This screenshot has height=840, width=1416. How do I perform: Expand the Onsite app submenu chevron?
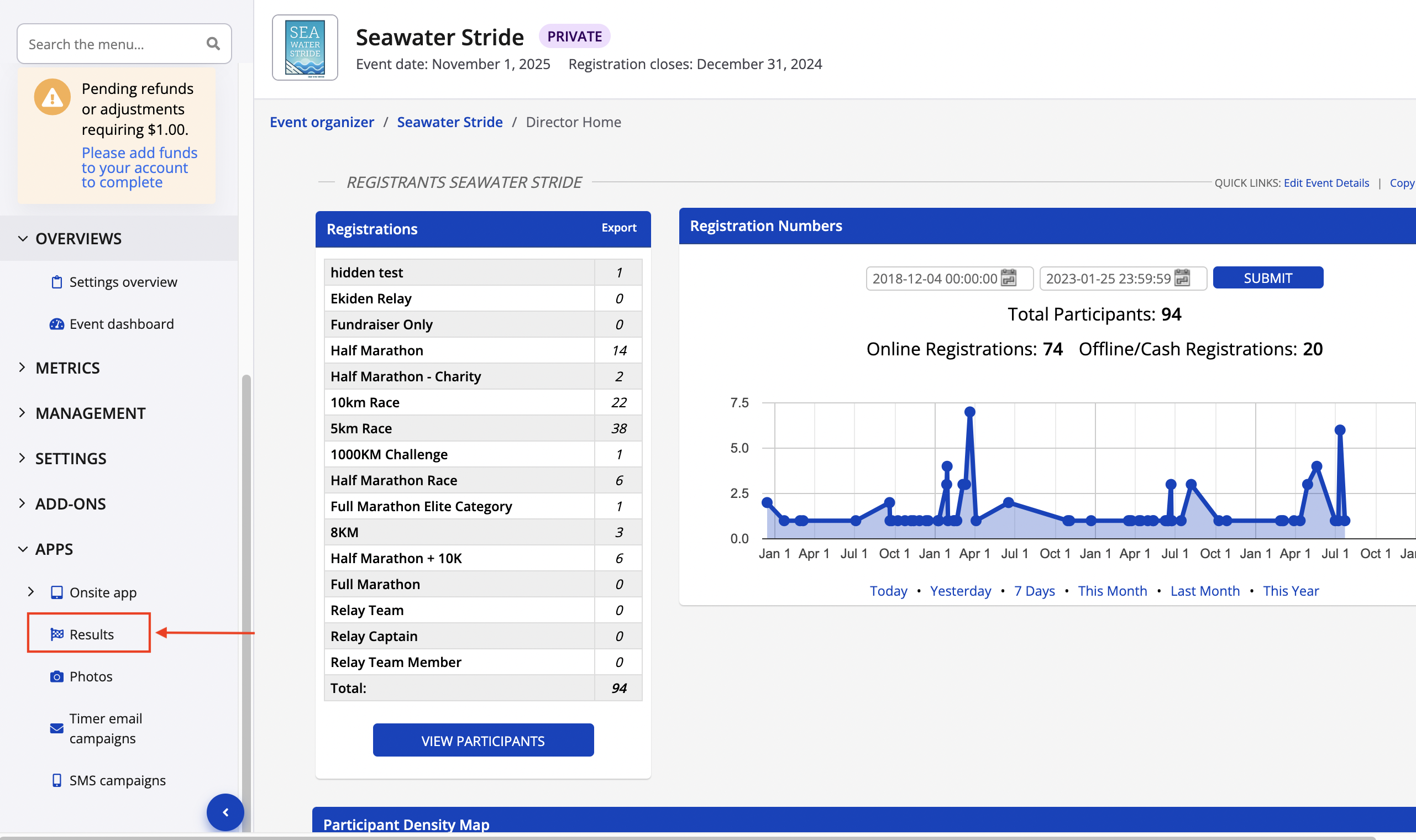31,591
